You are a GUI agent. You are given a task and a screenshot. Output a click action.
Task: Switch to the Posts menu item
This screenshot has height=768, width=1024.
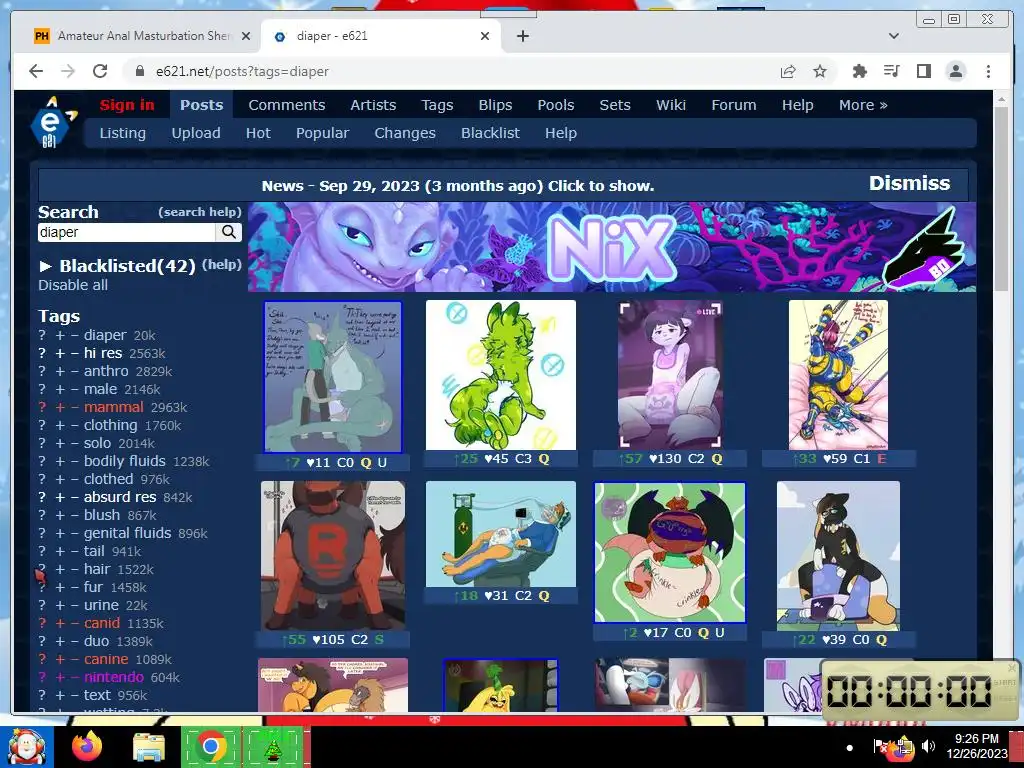click(x=202, y=105)
